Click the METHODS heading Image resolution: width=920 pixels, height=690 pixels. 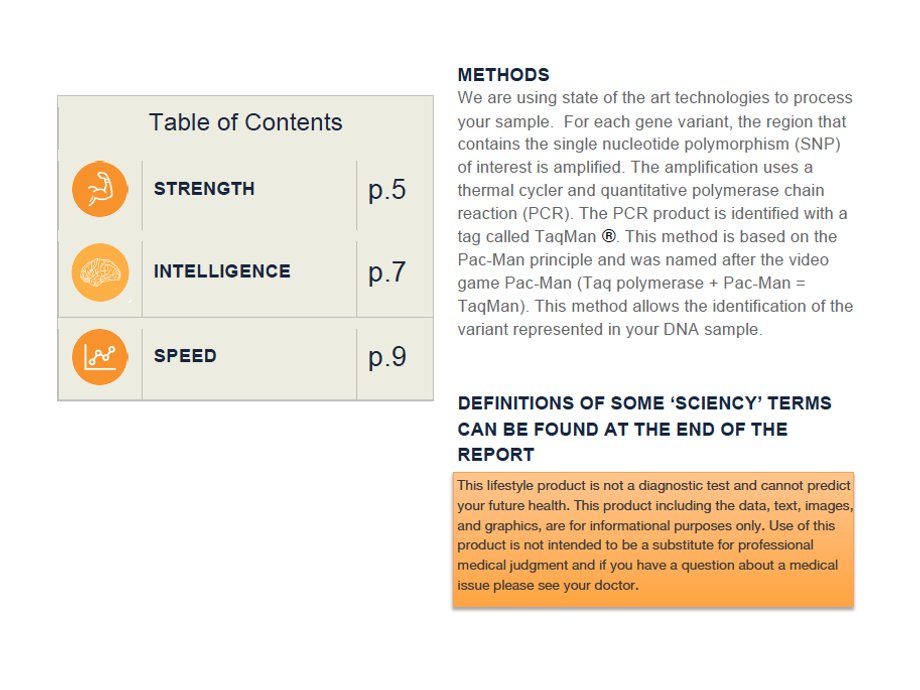pyautogui.click(x=503, y=75)
